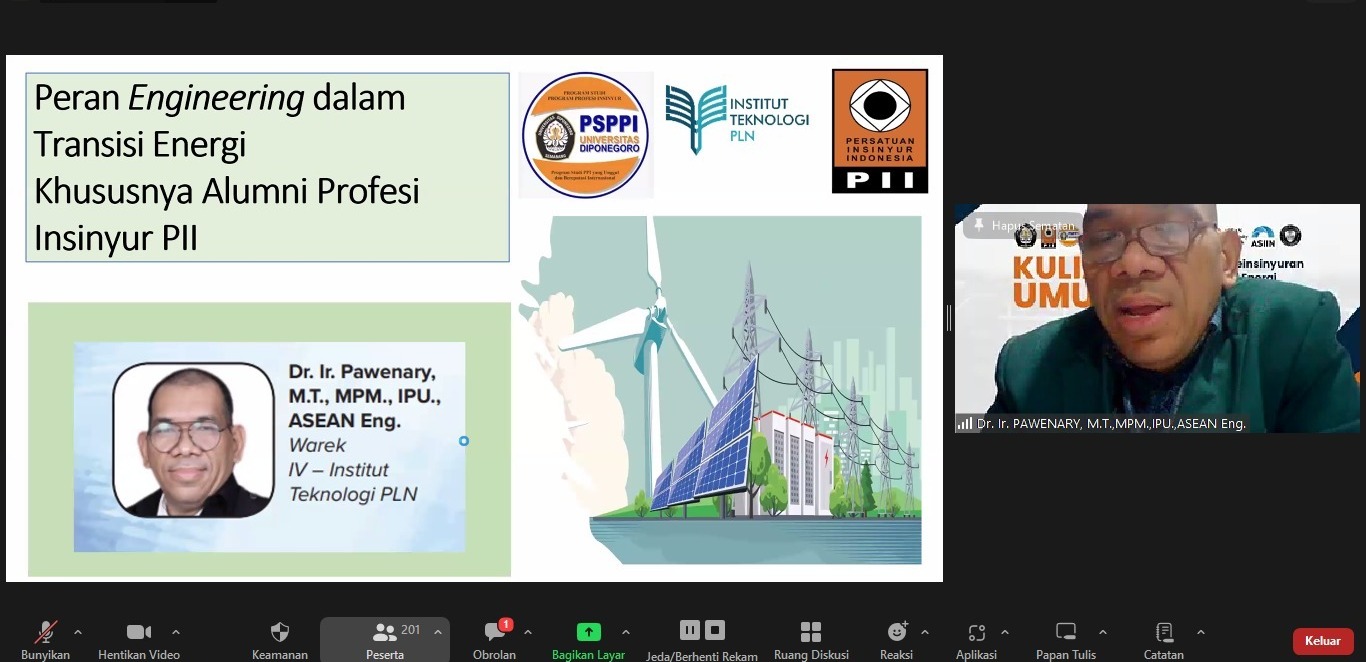Pause the recording

click(689, 630)
